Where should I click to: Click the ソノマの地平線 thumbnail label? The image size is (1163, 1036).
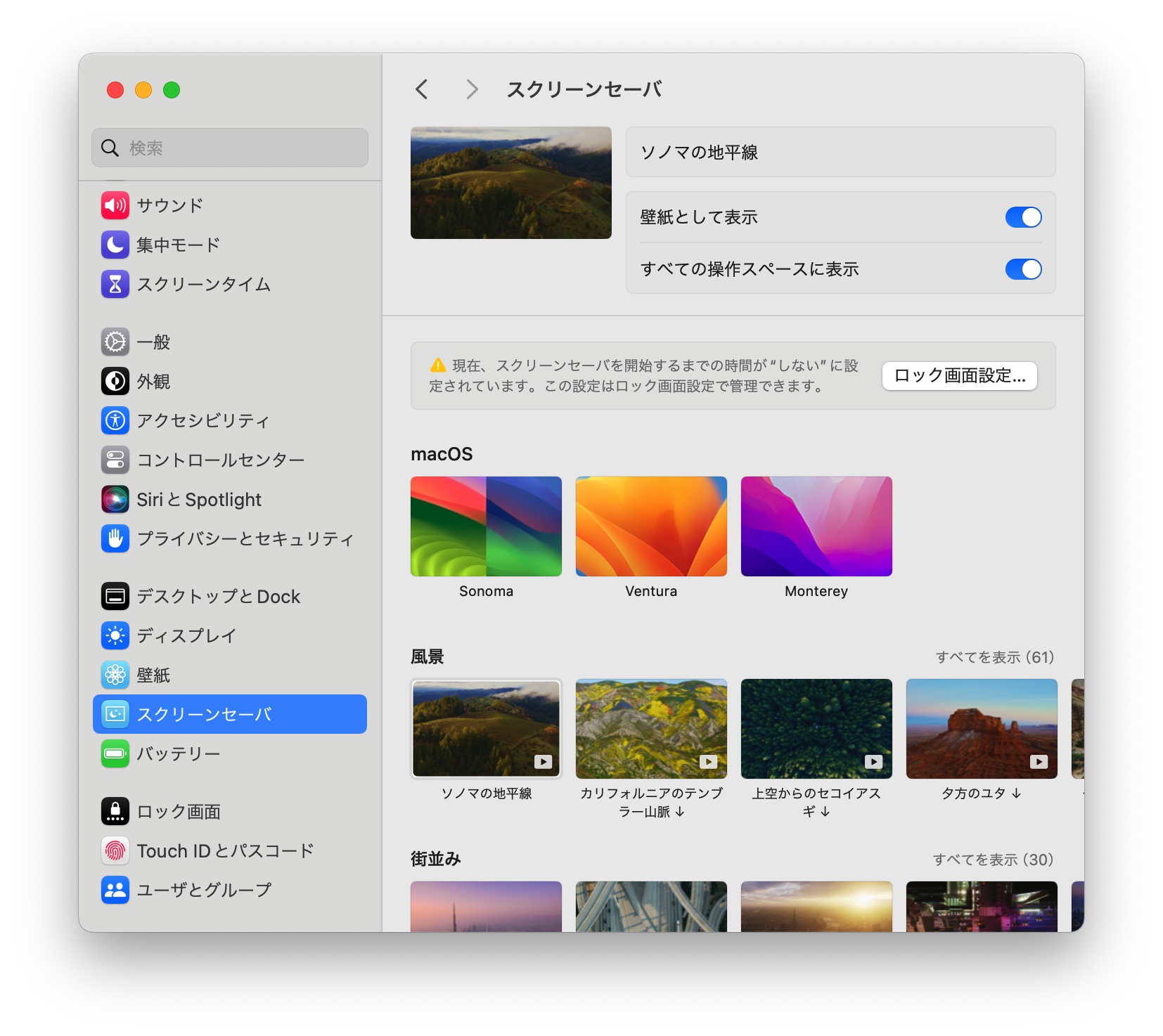click(487, 793)
